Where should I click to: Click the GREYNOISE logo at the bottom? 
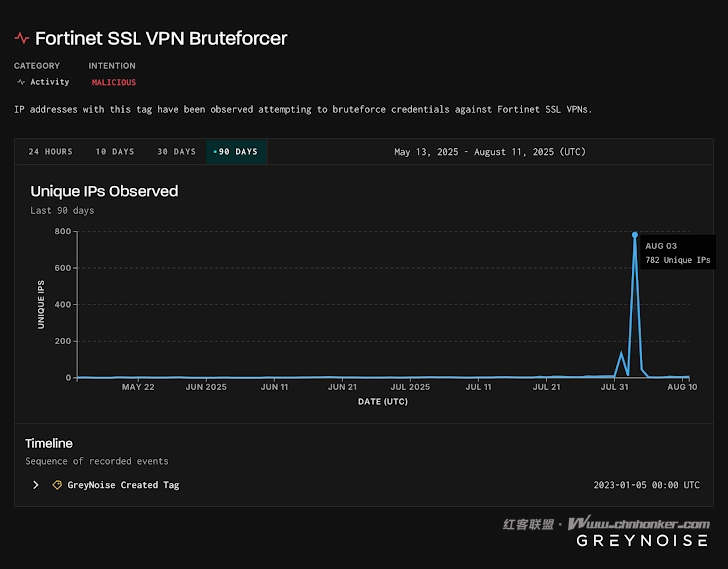point(642,541)
